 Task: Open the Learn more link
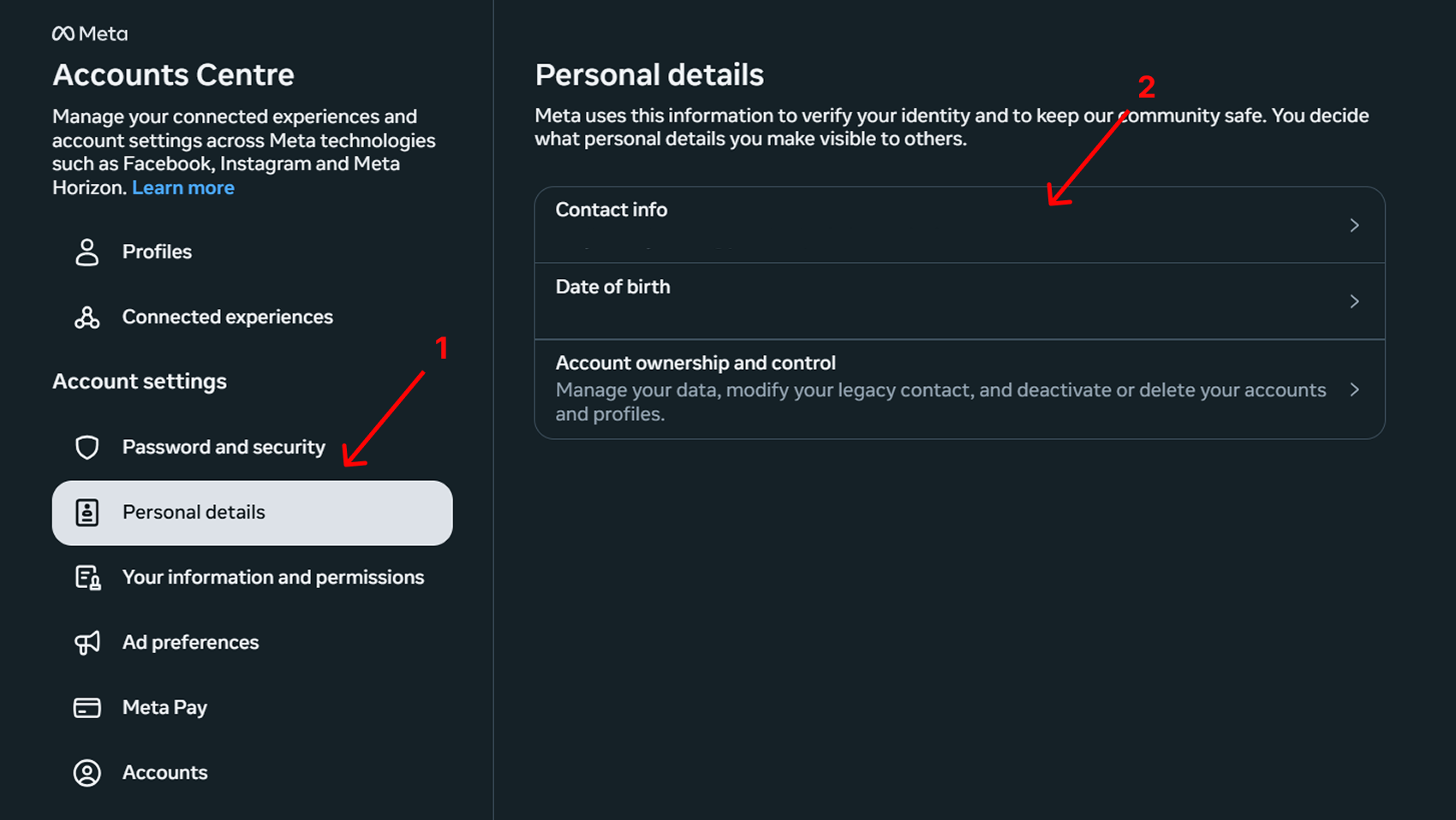(x=182, y=187)
